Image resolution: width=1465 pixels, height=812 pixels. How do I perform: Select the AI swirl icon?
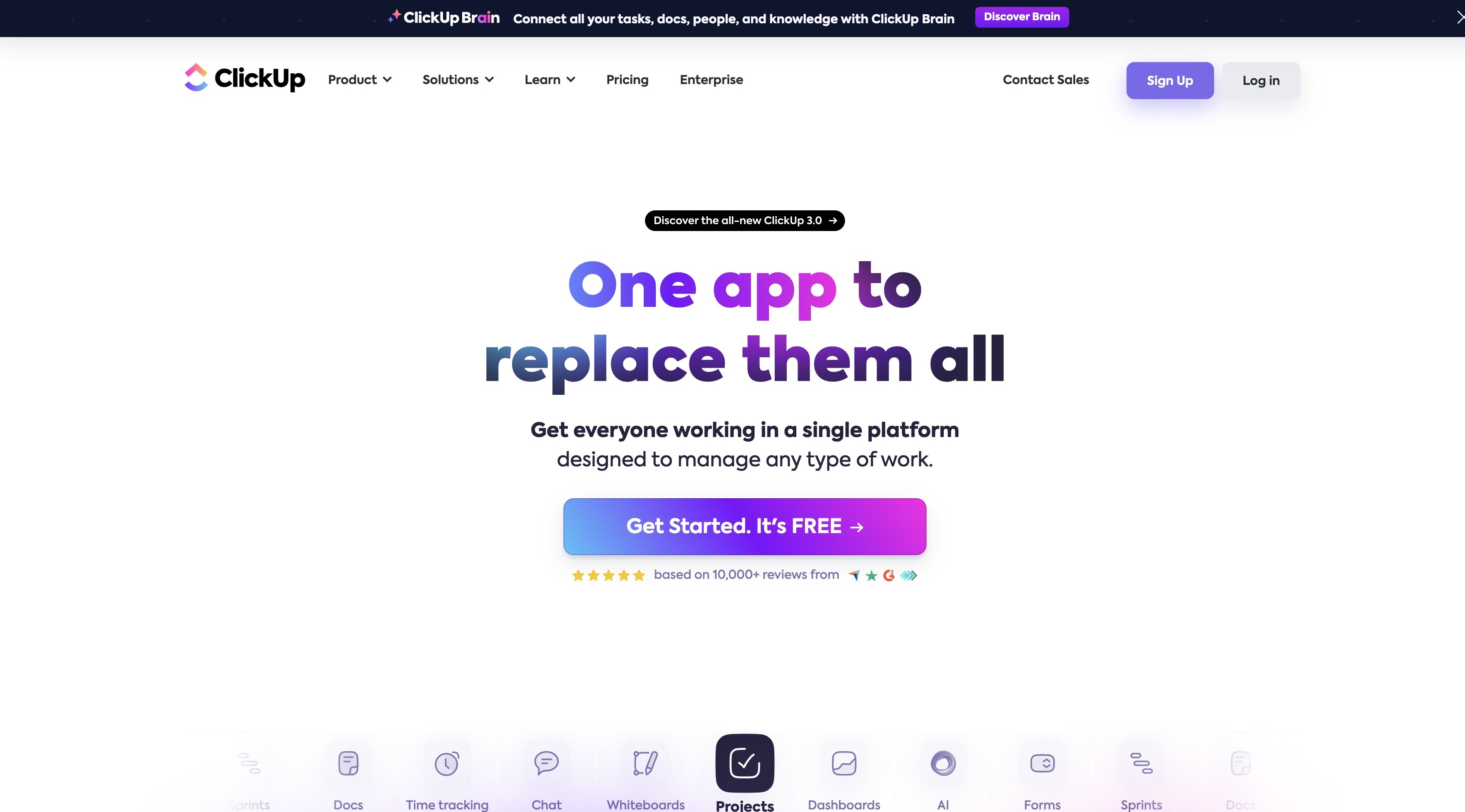pyautogui.click(x=943, y=763)
